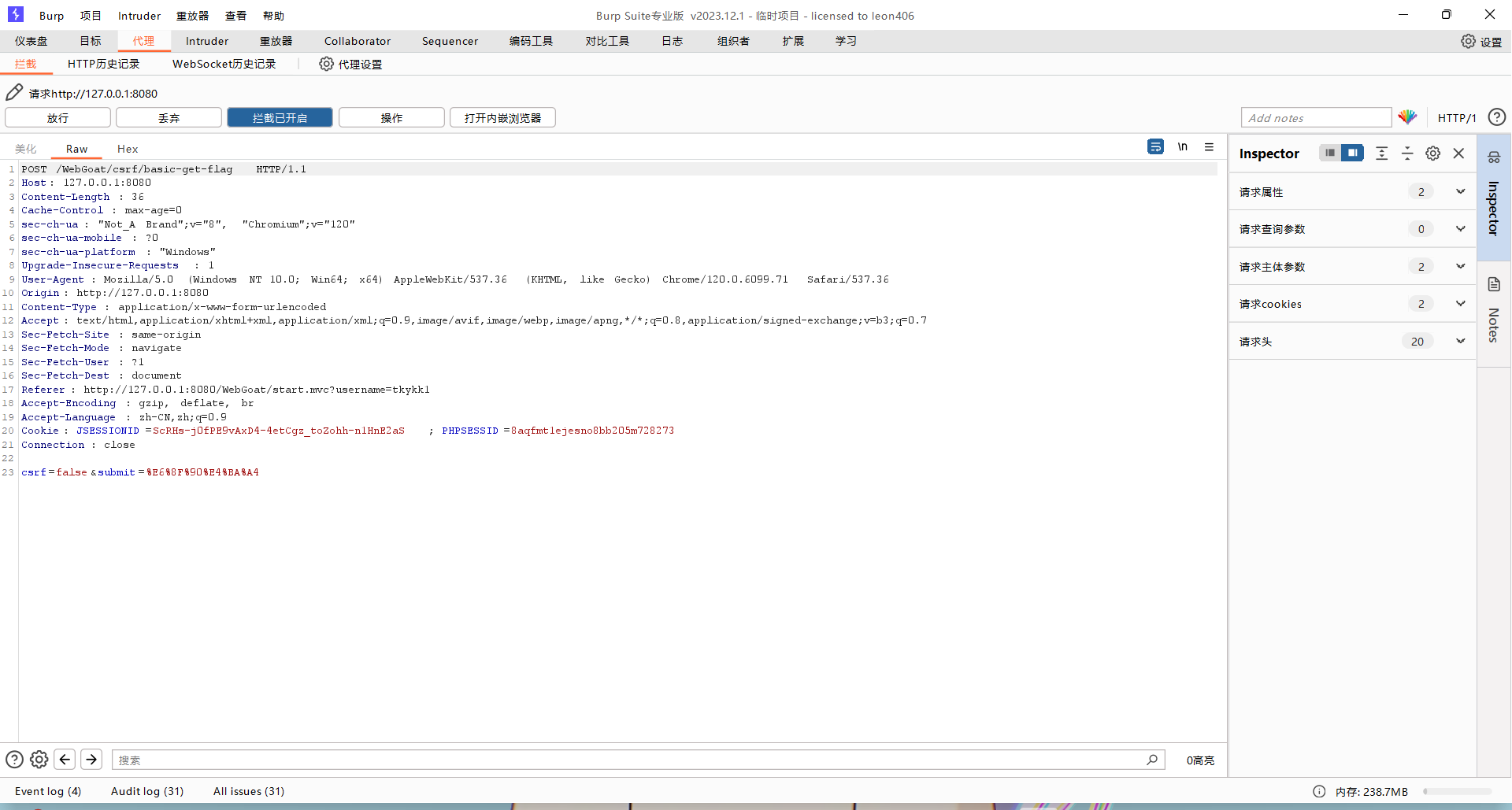
Task: Switch to the 扩展 tab
Action: (x=793, y=41)
